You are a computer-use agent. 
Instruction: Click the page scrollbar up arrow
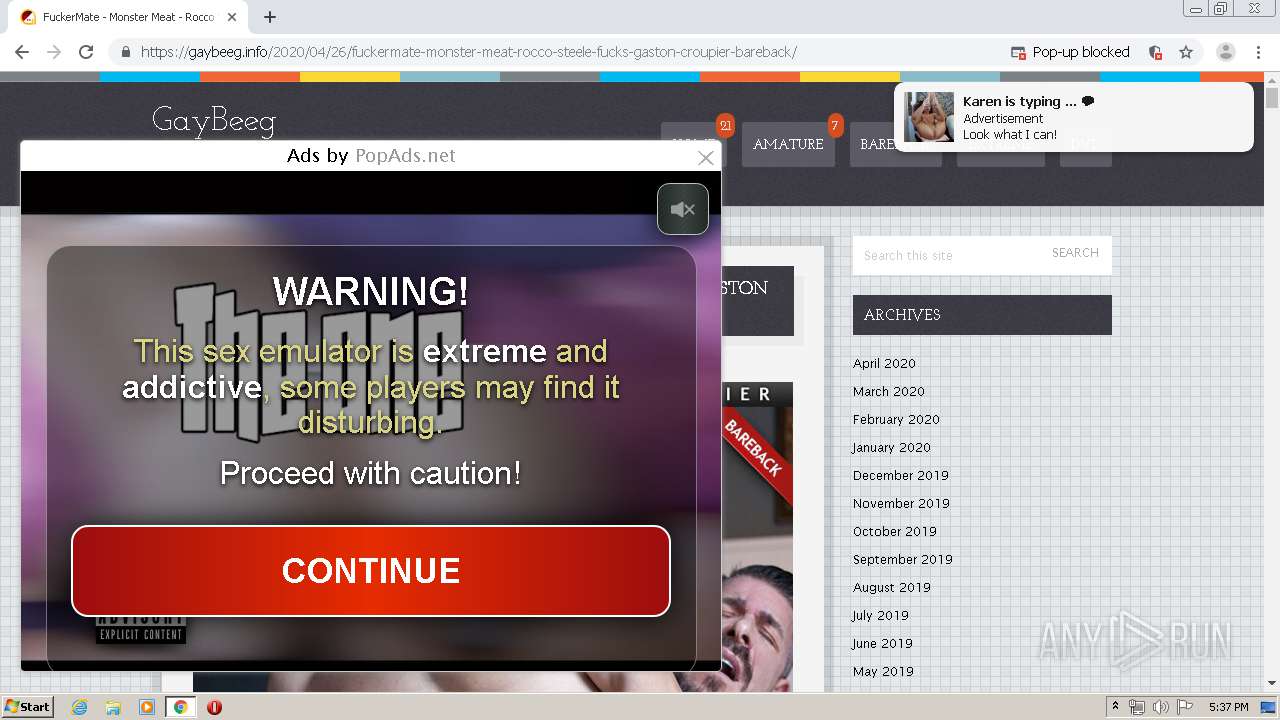(x=1272, y=79)
